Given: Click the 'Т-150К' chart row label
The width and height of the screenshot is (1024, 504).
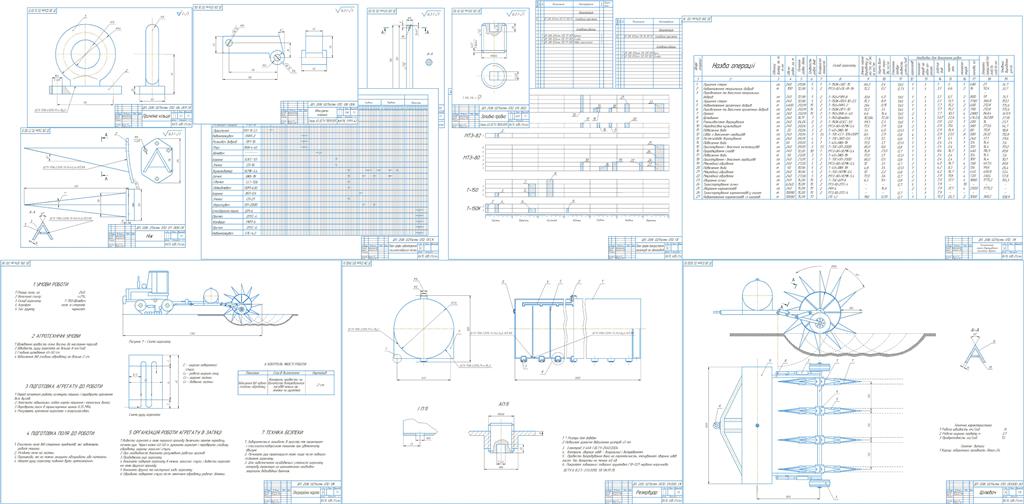Looking at the screenshot, I should click(x=475, y=208).
